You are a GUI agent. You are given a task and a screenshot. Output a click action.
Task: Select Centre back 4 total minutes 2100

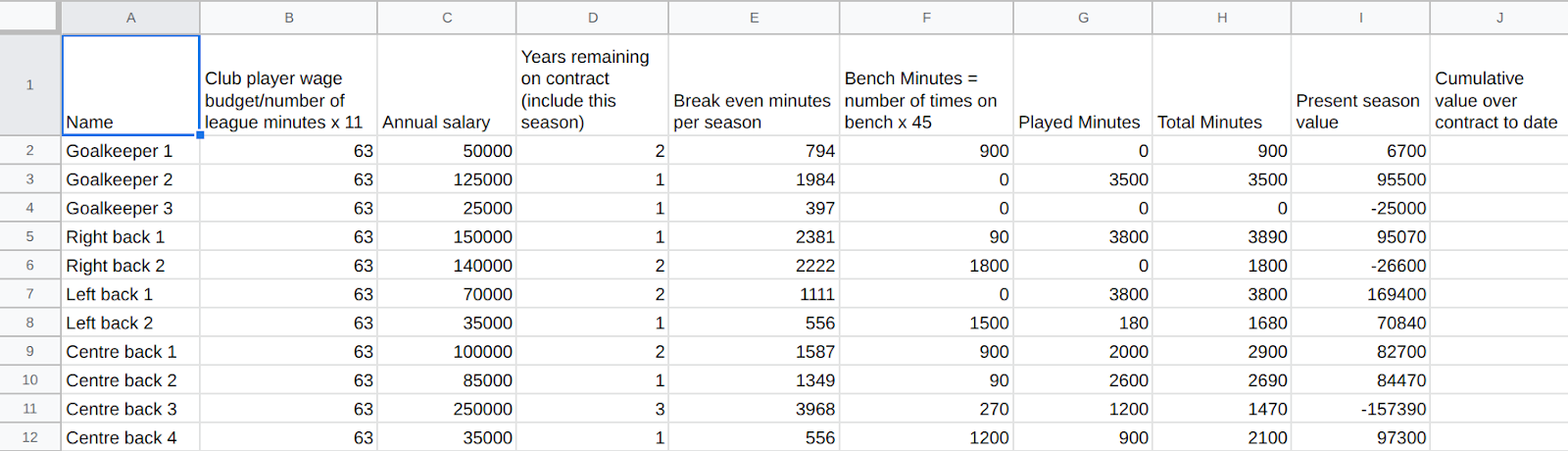pyautogui.click(x=1222, y=437)
